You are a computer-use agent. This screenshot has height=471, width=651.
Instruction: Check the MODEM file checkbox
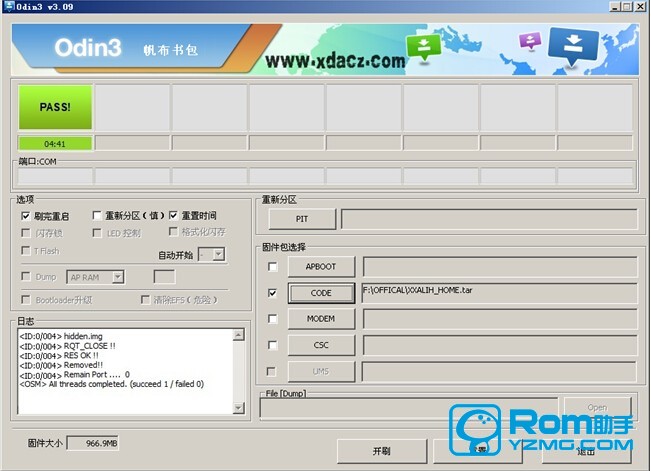point(272,319)
